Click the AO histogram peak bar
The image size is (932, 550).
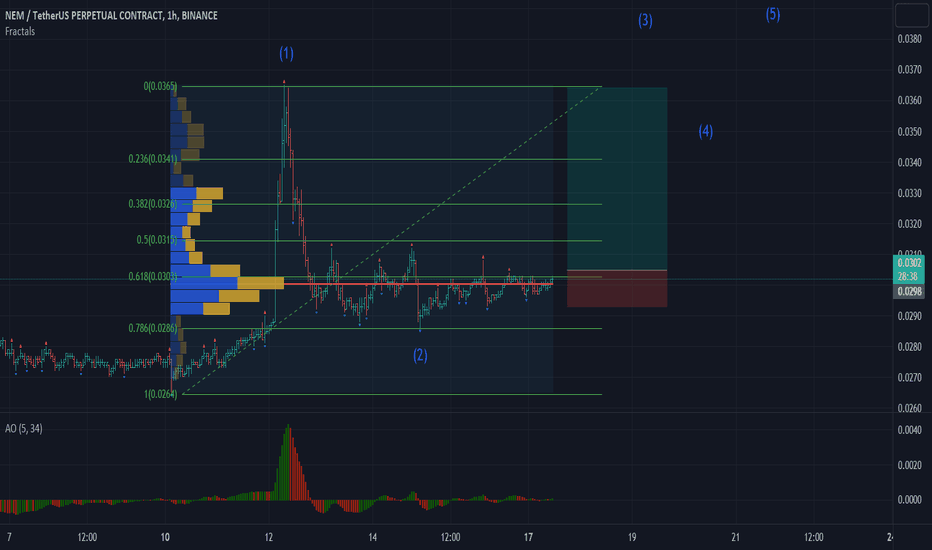tap(288, 462)
